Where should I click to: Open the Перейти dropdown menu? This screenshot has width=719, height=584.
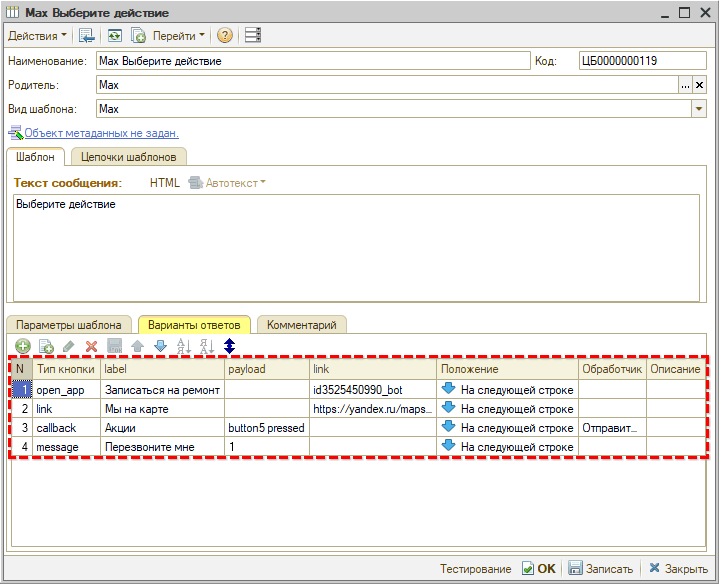point(179,36)
